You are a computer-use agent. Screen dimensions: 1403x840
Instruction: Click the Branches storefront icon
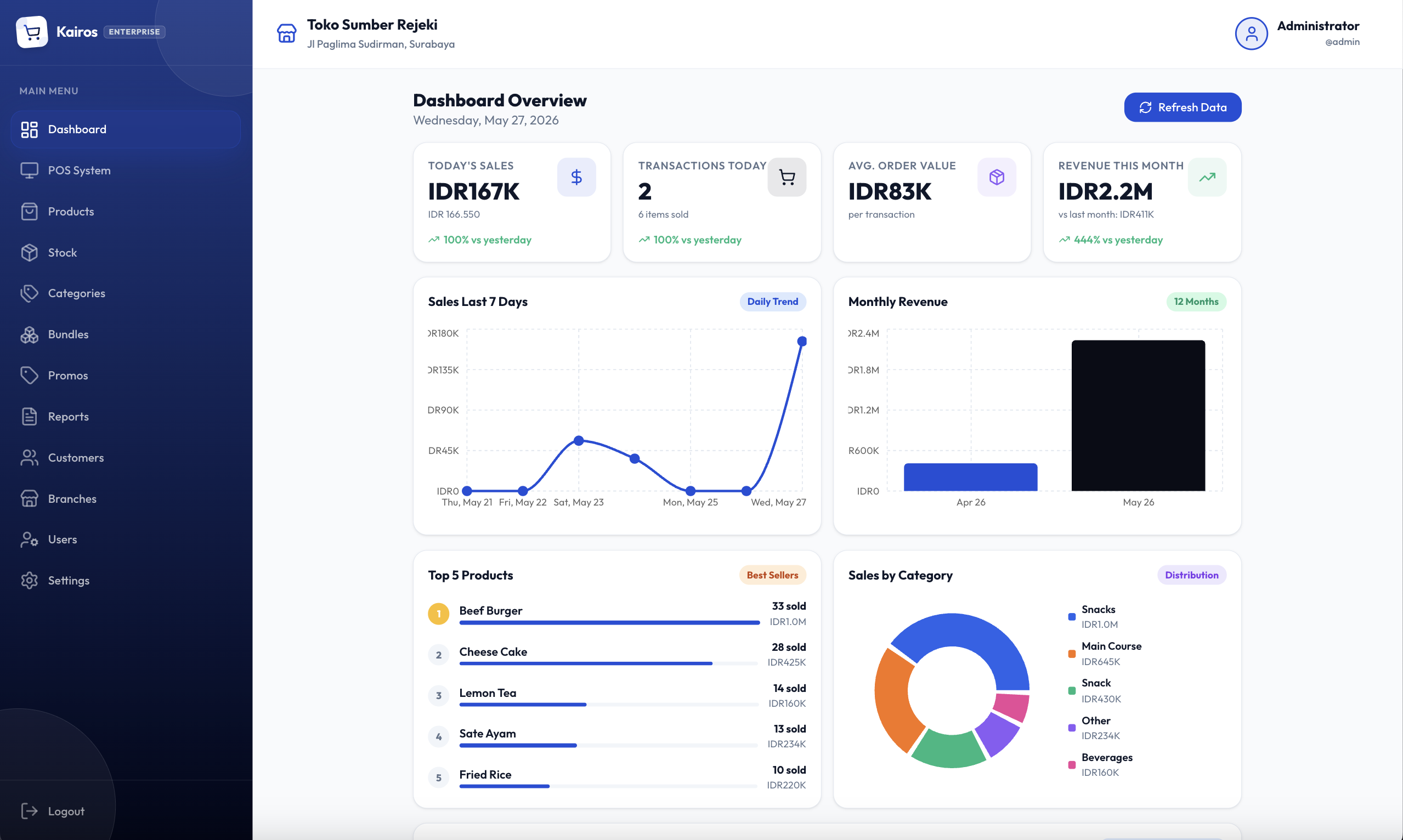click(x=30, y=498)
